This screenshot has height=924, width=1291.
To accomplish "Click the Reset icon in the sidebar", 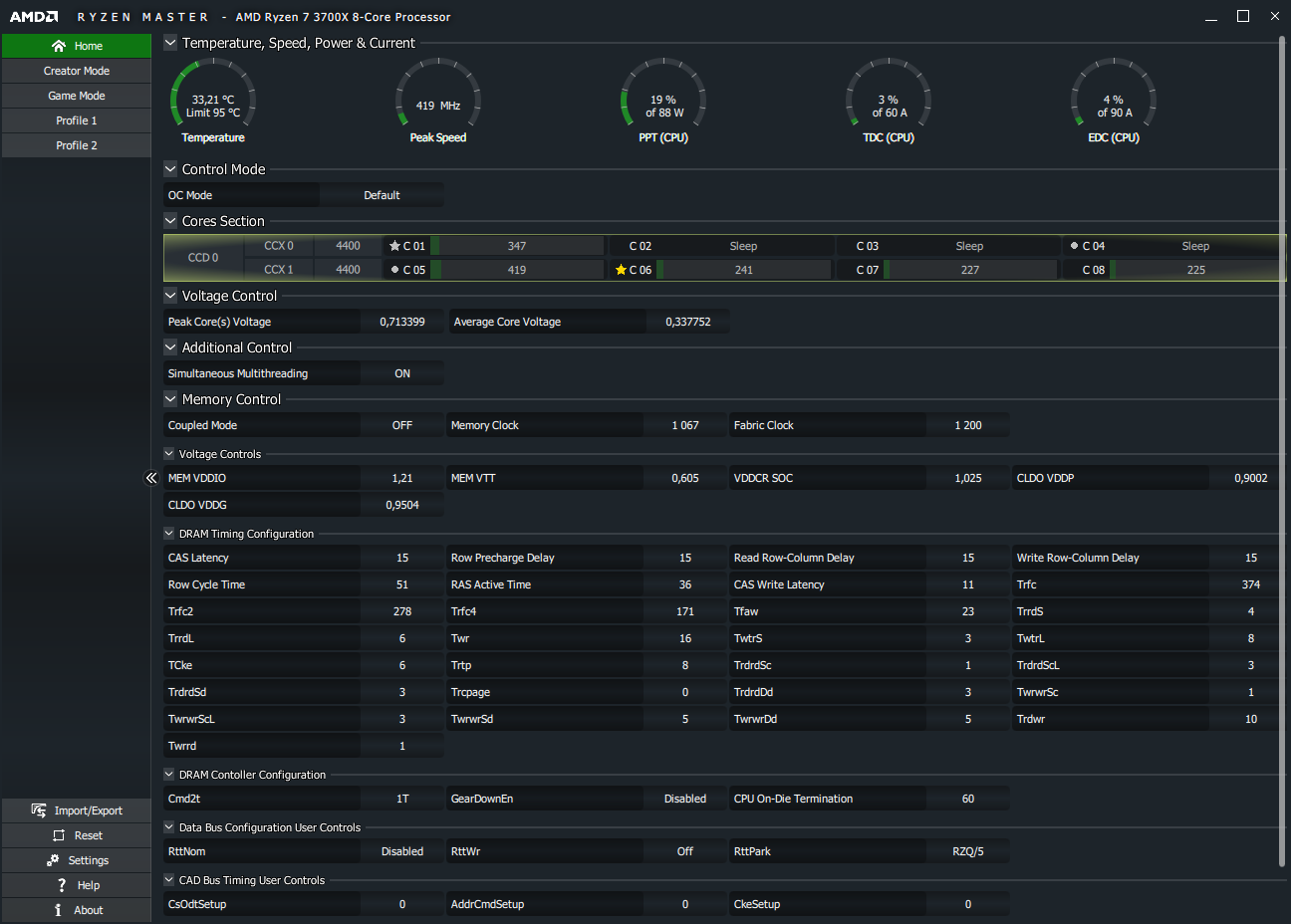I will coord(59,835).
